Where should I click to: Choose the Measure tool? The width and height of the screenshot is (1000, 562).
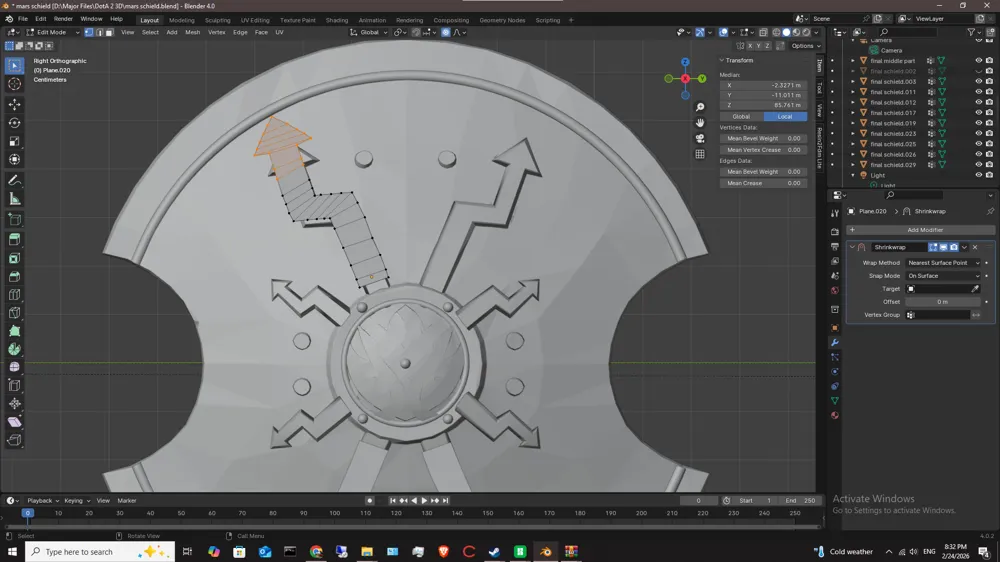coord(15,199)
